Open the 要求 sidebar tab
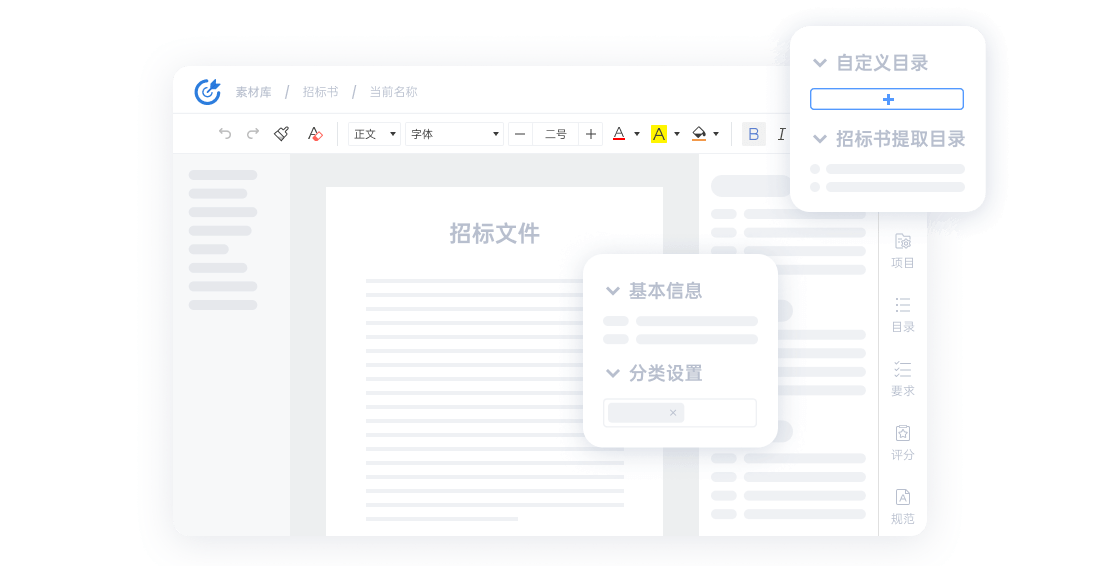The image size is (1100, 566). 903,379
